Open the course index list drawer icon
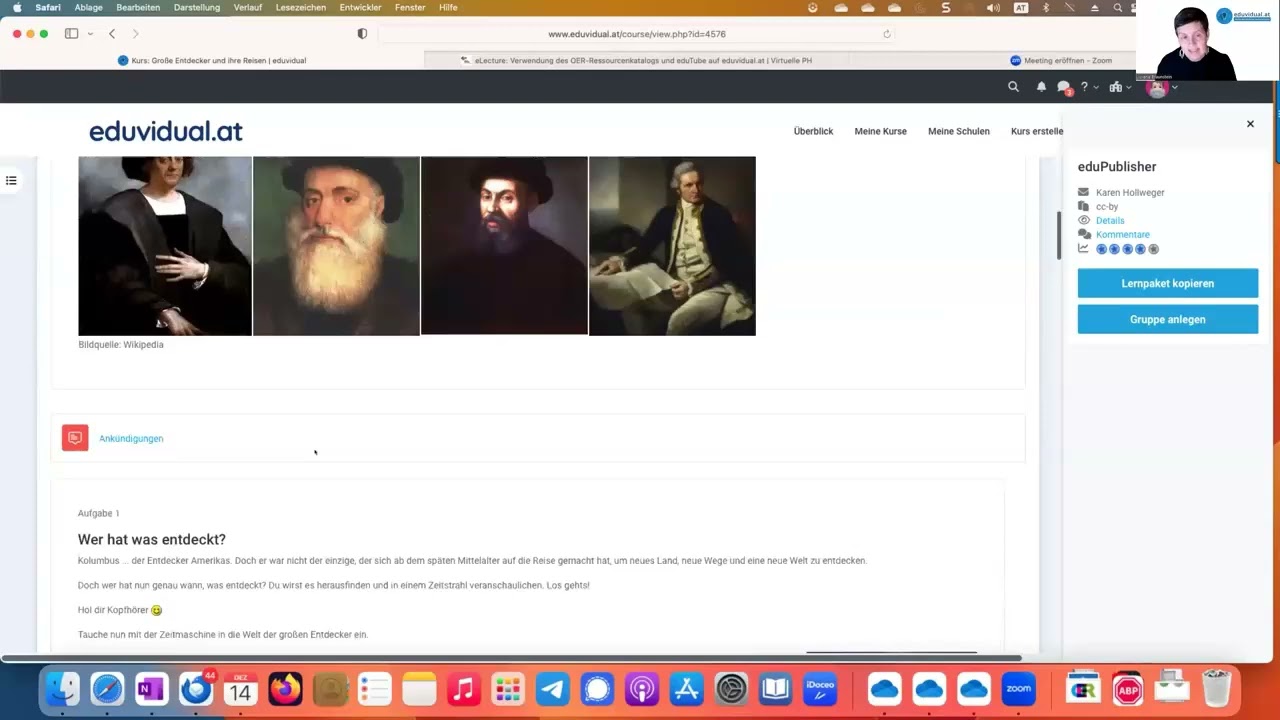 pyautogui.click(x=11, y=181)
